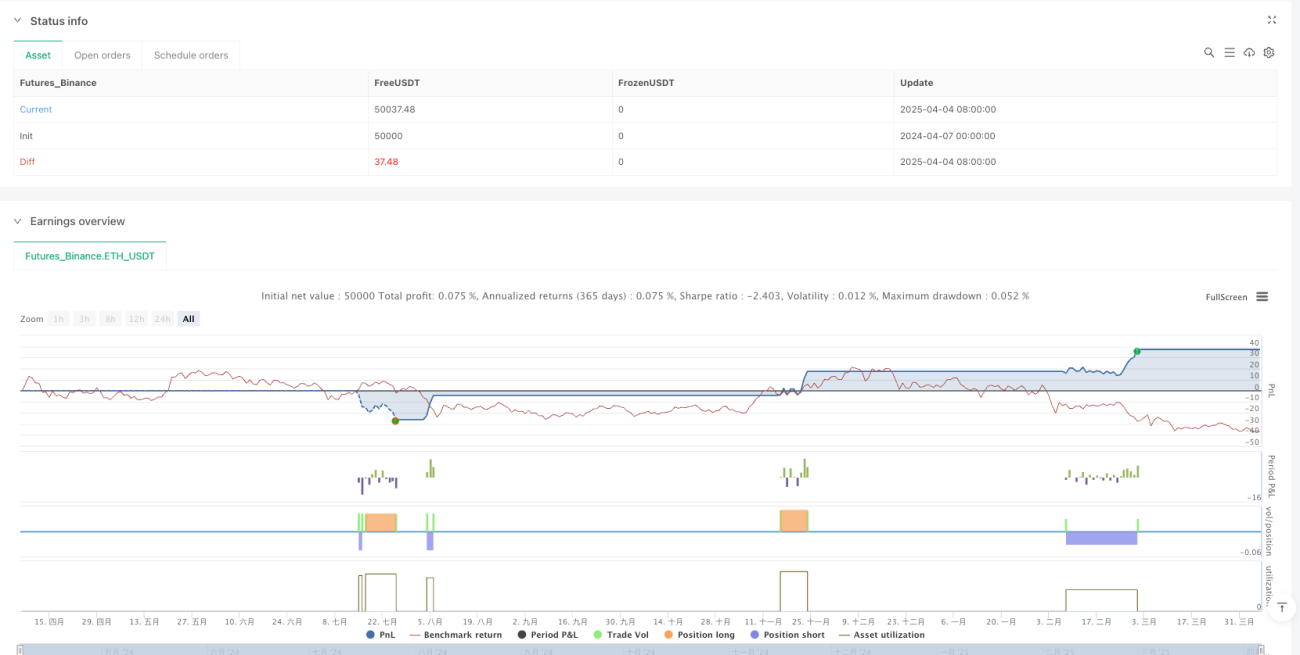Open the chart hamburger menu icon
The width and height of the screenshot is (1300, 655).
(1262, 297)
